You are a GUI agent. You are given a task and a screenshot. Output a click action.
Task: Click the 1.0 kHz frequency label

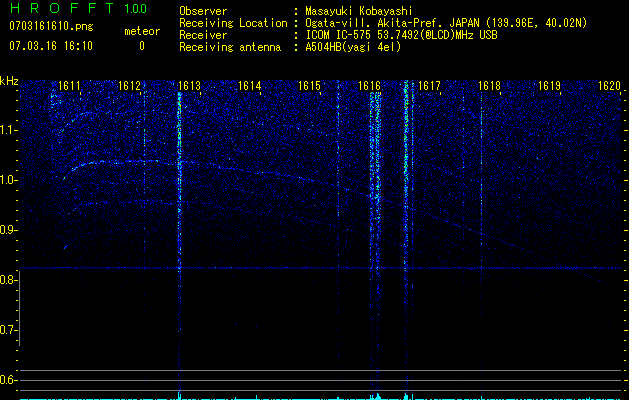point(8,180)
